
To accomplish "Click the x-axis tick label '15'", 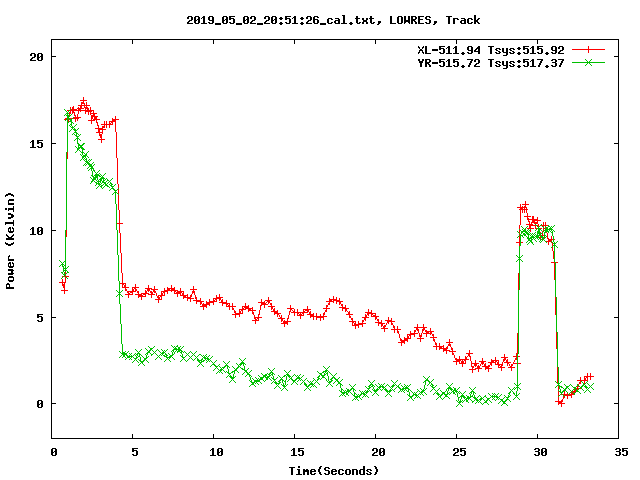I will click(x=297, y=452).
